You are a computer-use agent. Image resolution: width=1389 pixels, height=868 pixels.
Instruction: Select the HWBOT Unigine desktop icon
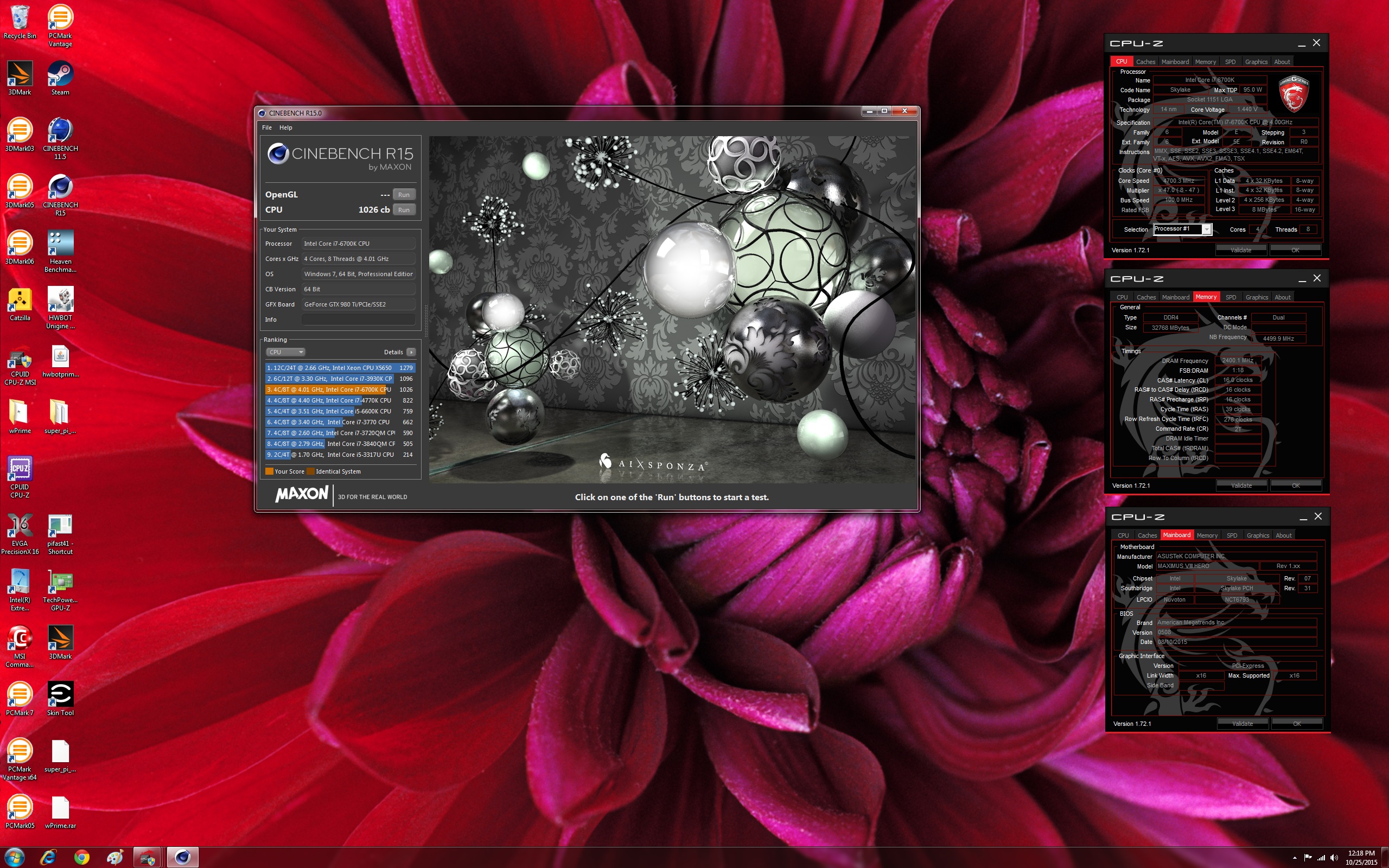pyautogui.click(x=60, y=307)
